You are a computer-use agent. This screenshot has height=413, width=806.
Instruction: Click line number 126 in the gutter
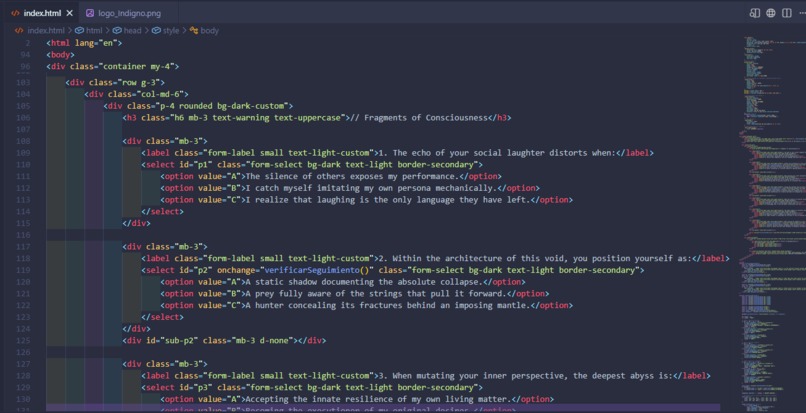point(23,352)
